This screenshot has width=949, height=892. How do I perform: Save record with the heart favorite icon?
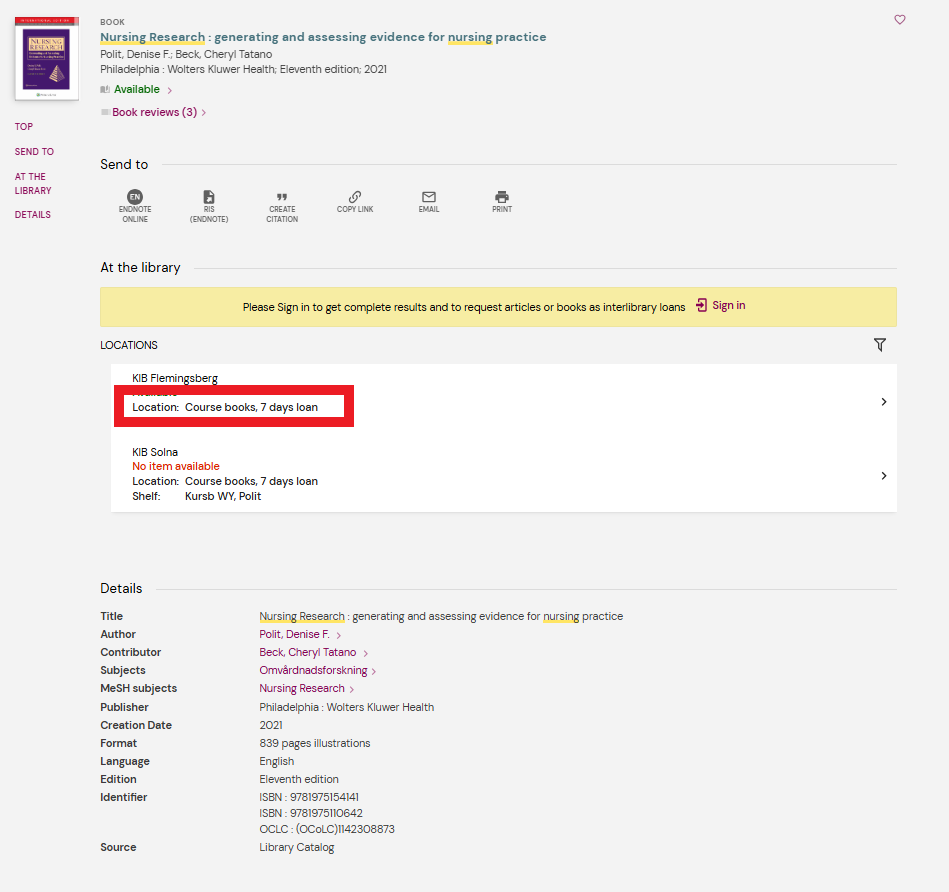[x=900, y=20]
